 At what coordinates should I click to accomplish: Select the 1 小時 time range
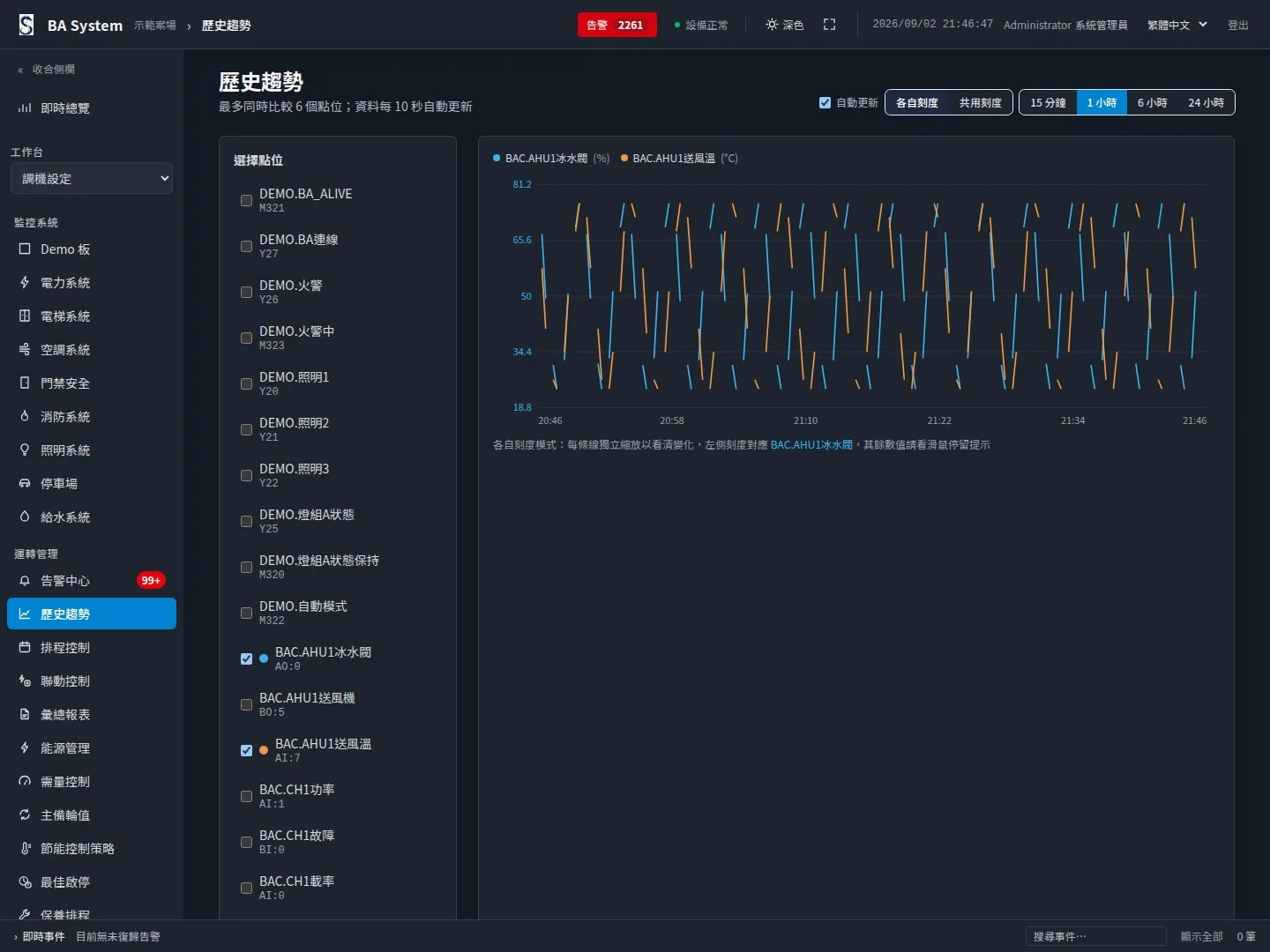pyautogui.click(x=1102, y=102)
